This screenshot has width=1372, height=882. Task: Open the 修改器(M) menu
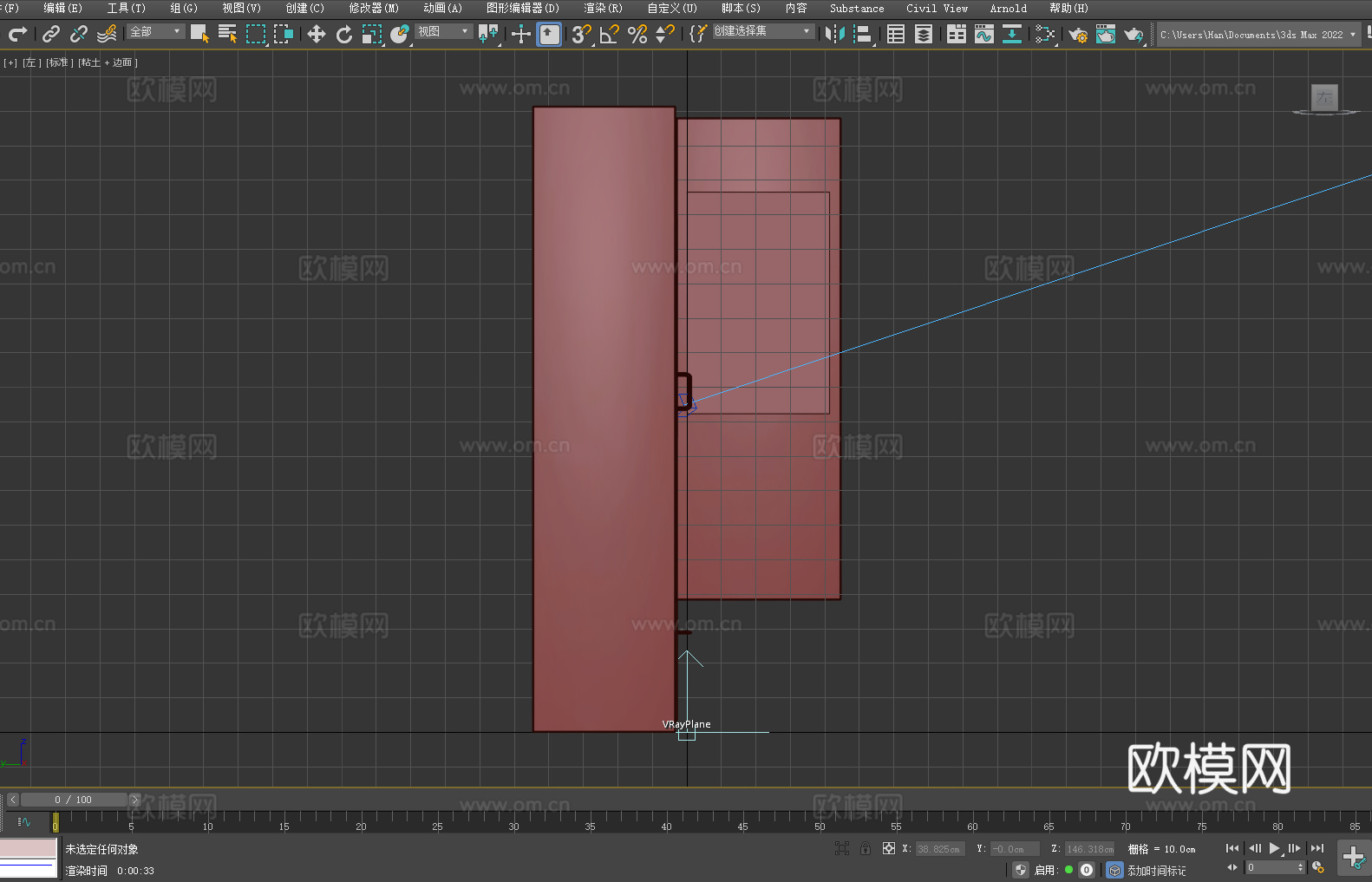[x=374, y=8]
